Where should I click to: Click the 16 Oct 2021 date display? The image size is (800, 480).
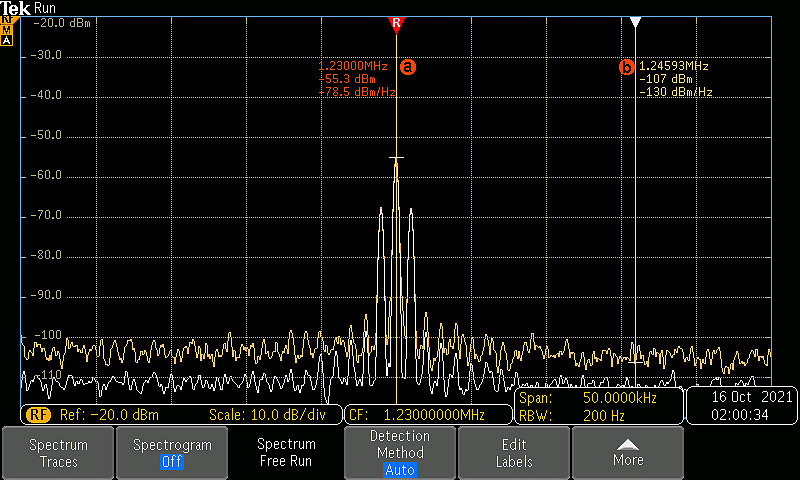click(x=752, y=397)
